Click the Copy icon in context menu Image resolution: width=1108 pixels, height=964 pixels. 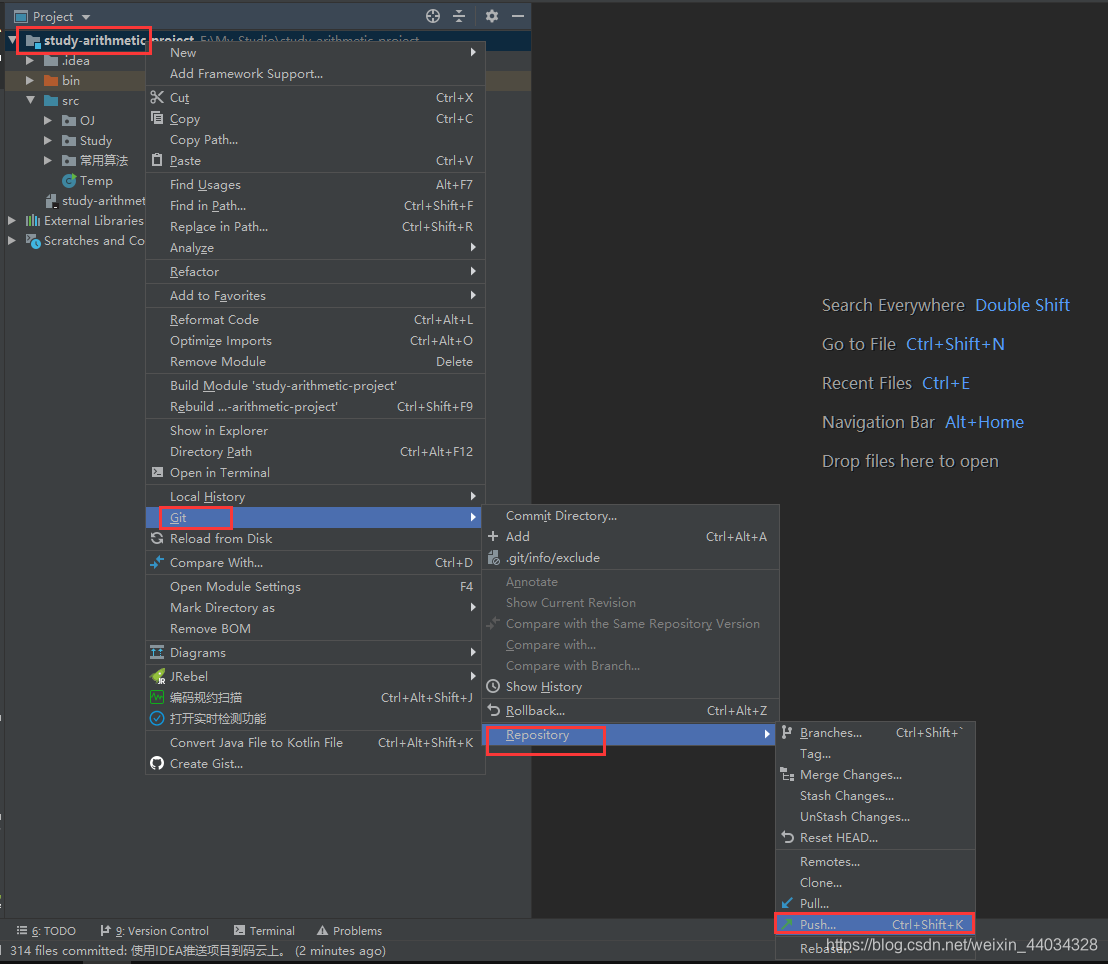tap(157, 118)
